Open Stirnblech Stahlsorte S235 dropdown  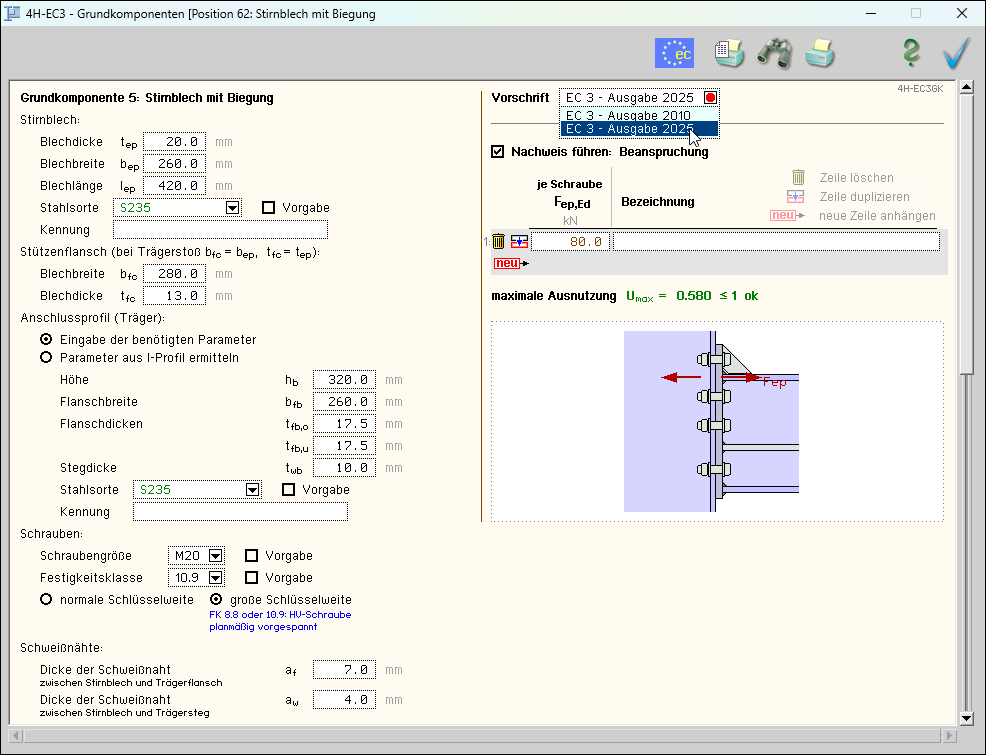coord(233,208)
